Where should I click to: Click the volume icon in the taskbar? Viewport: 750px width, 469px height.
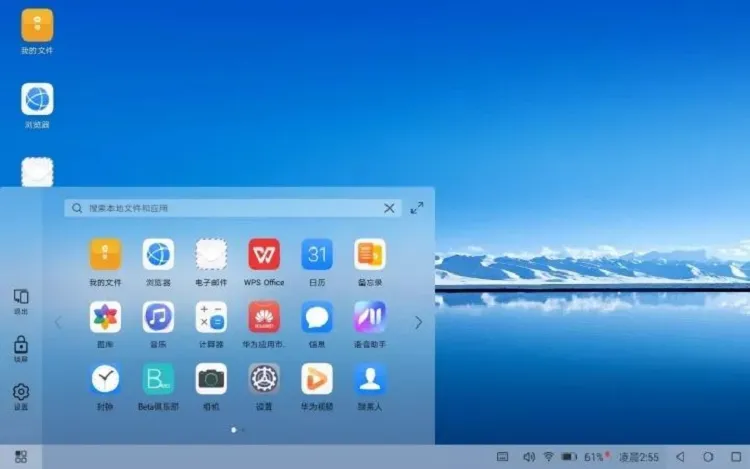[x=528, y=457]
